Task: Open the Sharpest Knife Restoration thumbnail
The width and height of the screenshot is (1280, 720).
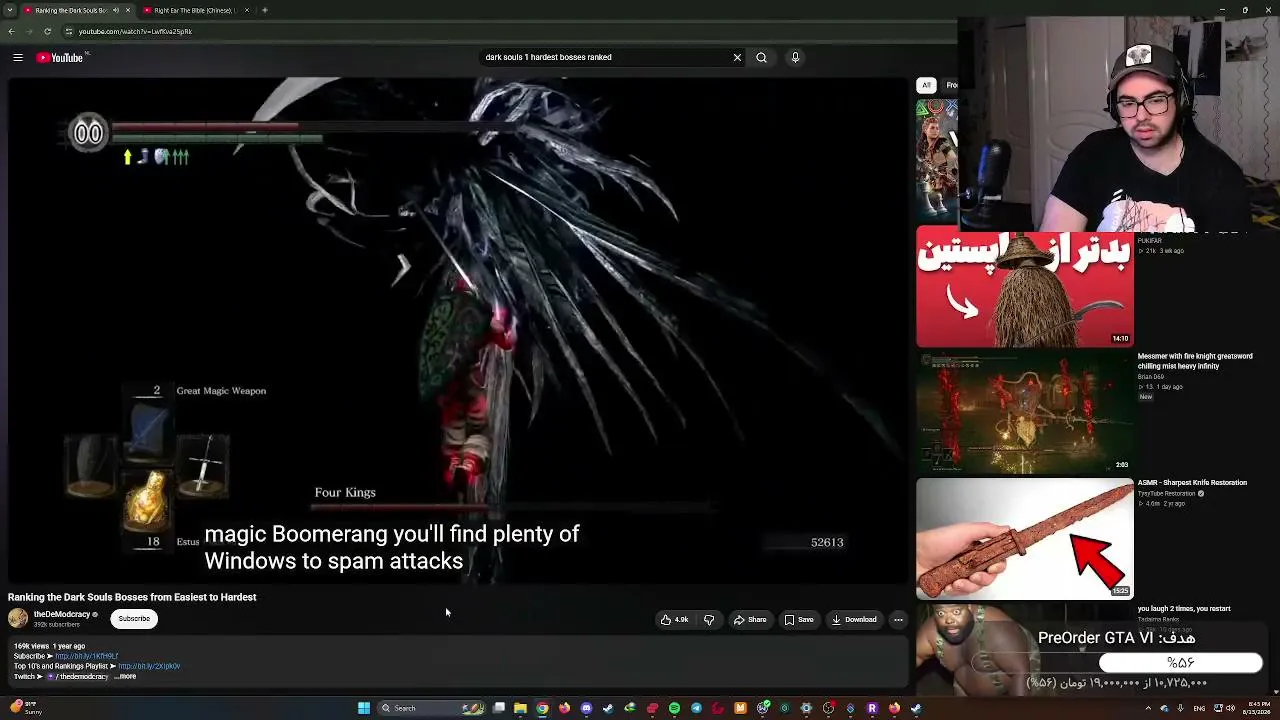Action: [x=1025, y=539]
